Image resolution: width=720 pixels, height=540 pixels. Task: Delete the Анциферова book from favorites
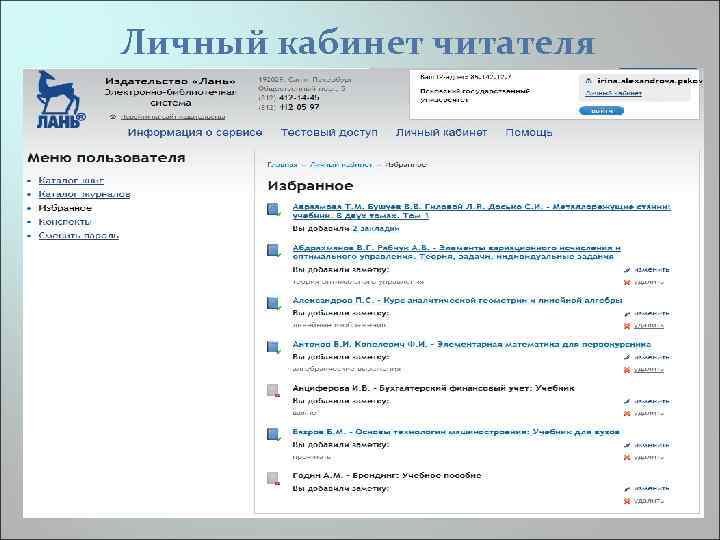644,413
